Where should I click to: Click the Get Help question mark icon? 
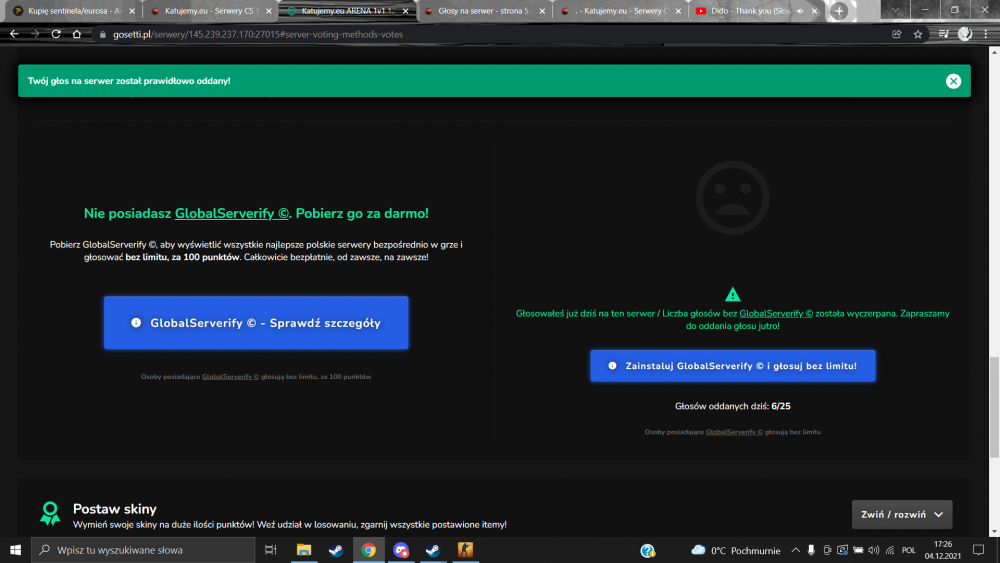pyautogui.click(x=648, y=550)
